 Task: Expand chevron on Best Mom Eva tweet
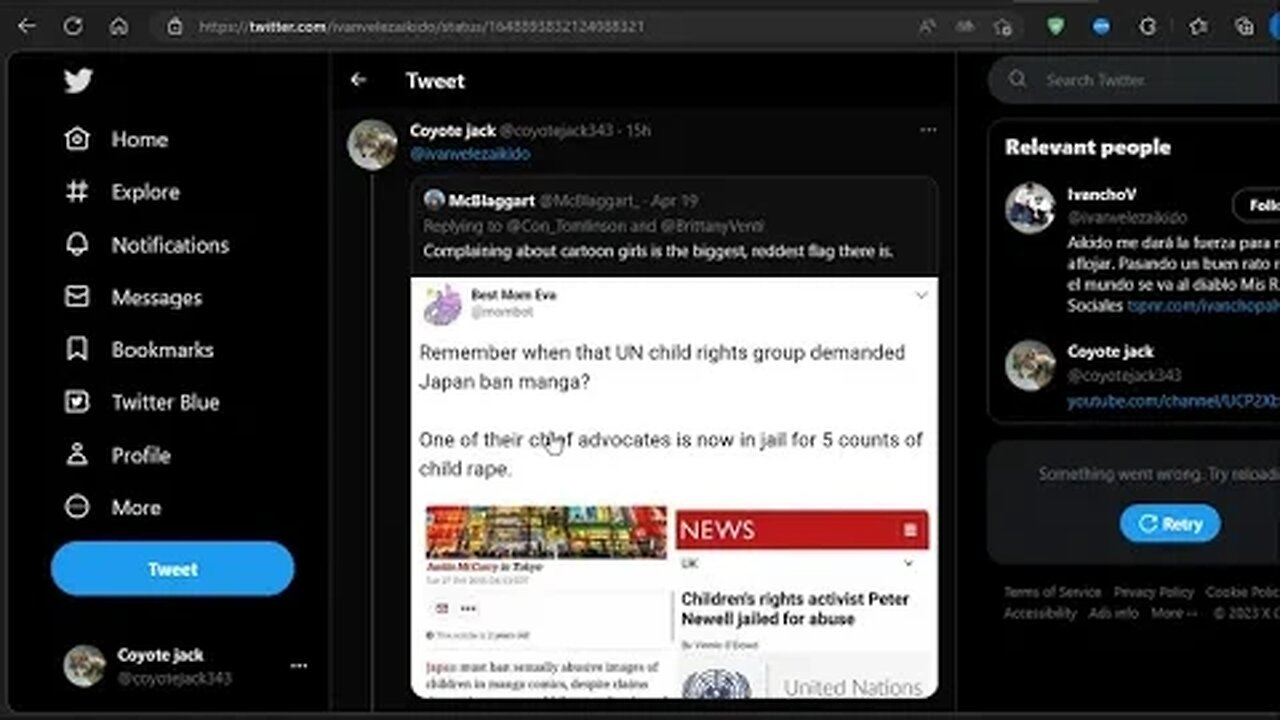921,296
